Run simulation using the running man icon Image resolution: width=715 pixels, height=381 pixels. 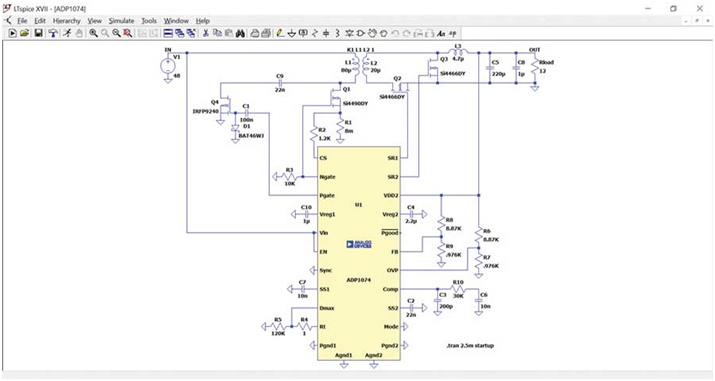pos(67,33)
